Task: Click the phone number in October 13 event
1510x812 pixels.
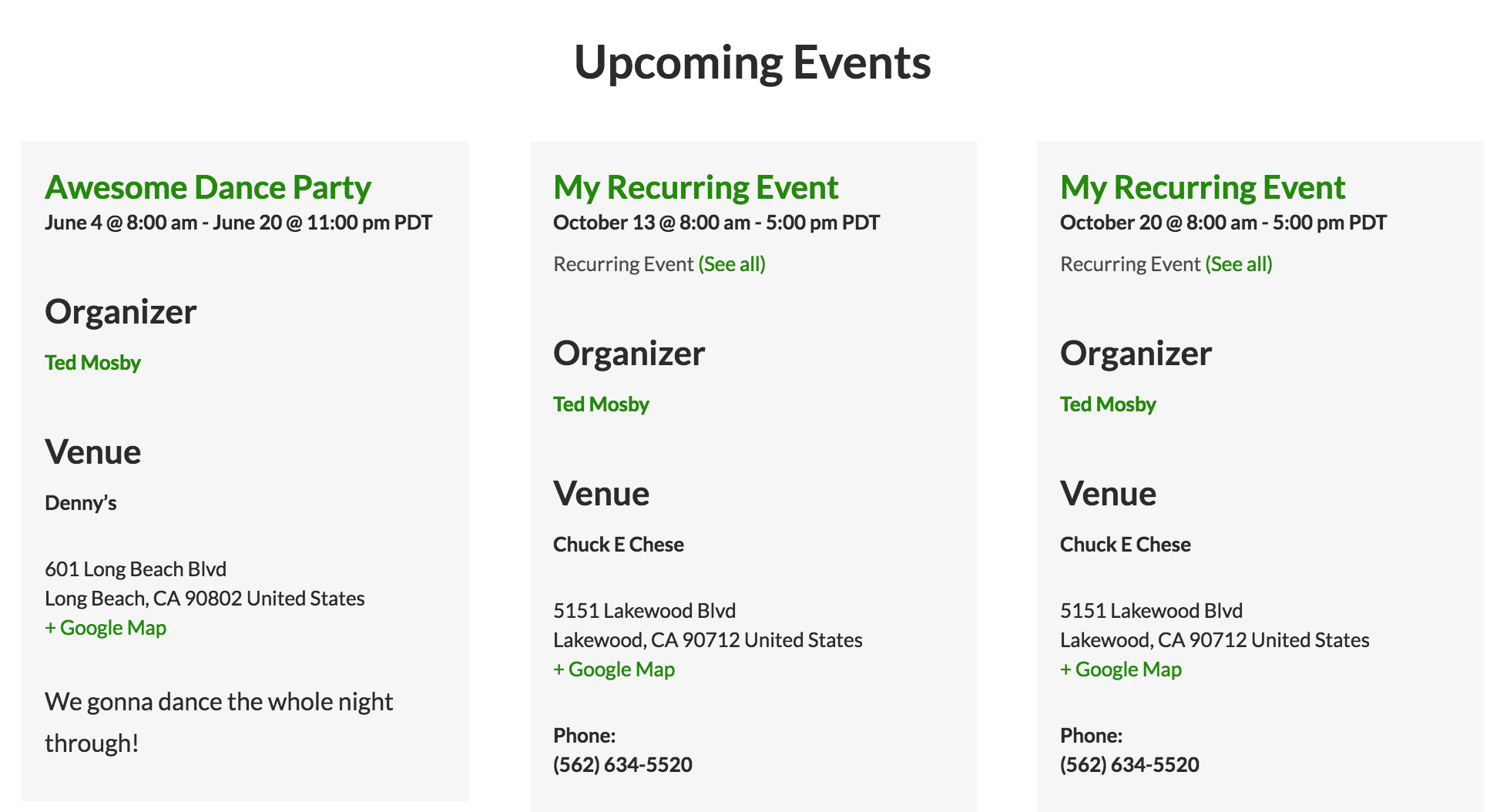Action: [x=622, y=765]
